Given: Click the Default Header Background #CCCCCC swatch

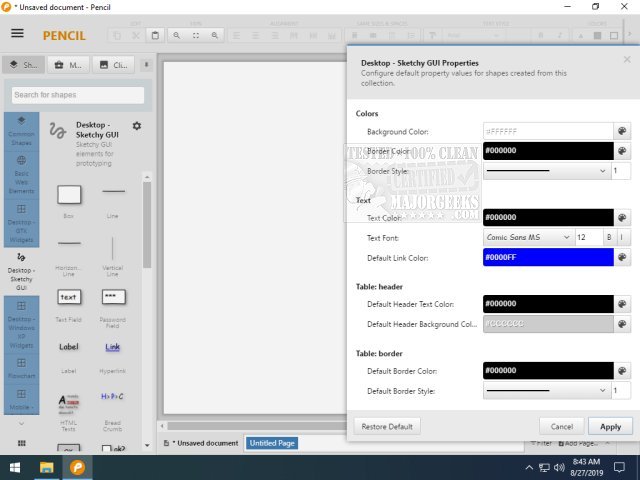Looking at the screenshot, I should pyautogui.click(x=548, y=324).
